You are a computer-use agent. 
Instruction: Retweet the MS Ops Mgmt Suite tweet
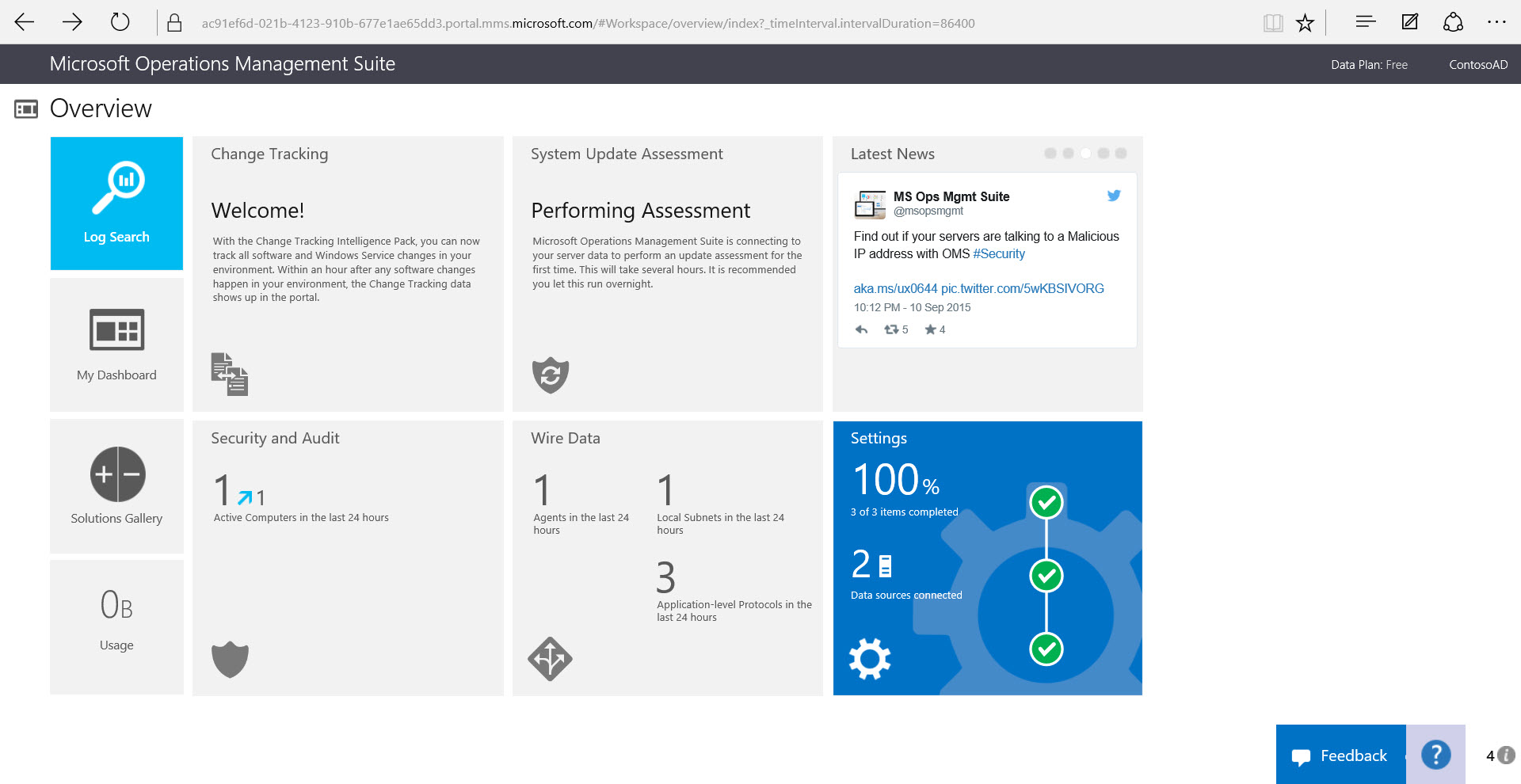click(891, 329)
